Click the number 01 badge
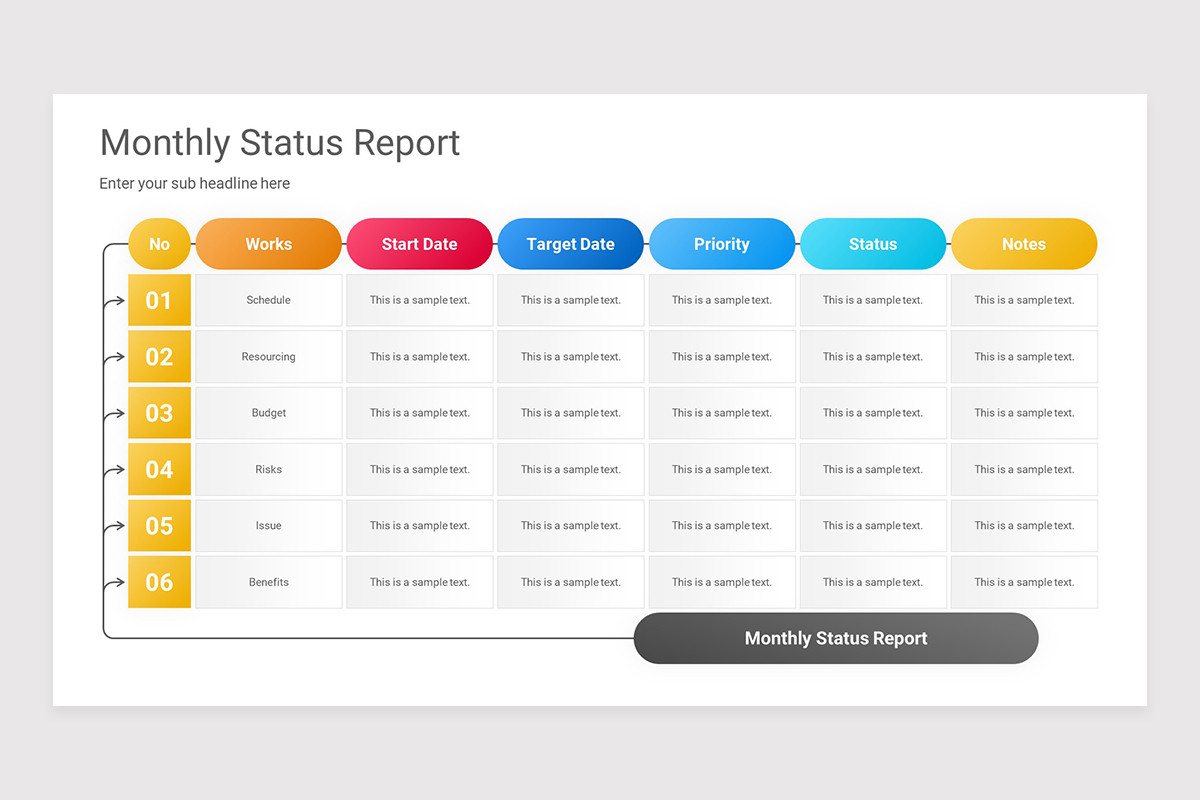Screen dimensions: 1200x800 159,300
